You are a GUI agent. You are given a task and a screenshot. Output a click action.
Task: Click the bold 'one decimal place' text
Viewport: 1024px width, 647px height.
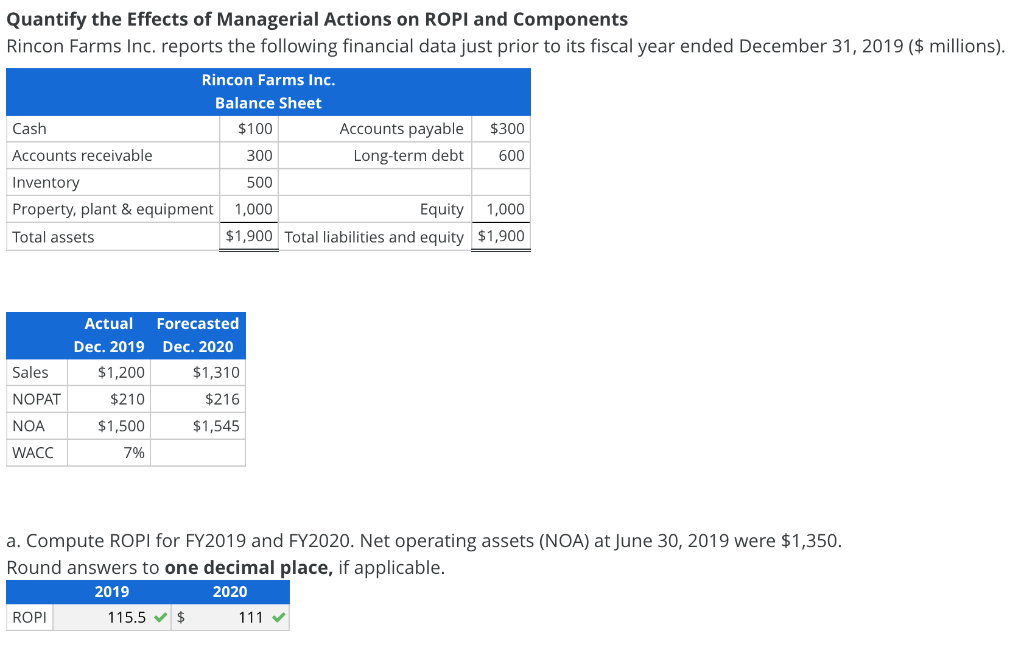point(249,568)
